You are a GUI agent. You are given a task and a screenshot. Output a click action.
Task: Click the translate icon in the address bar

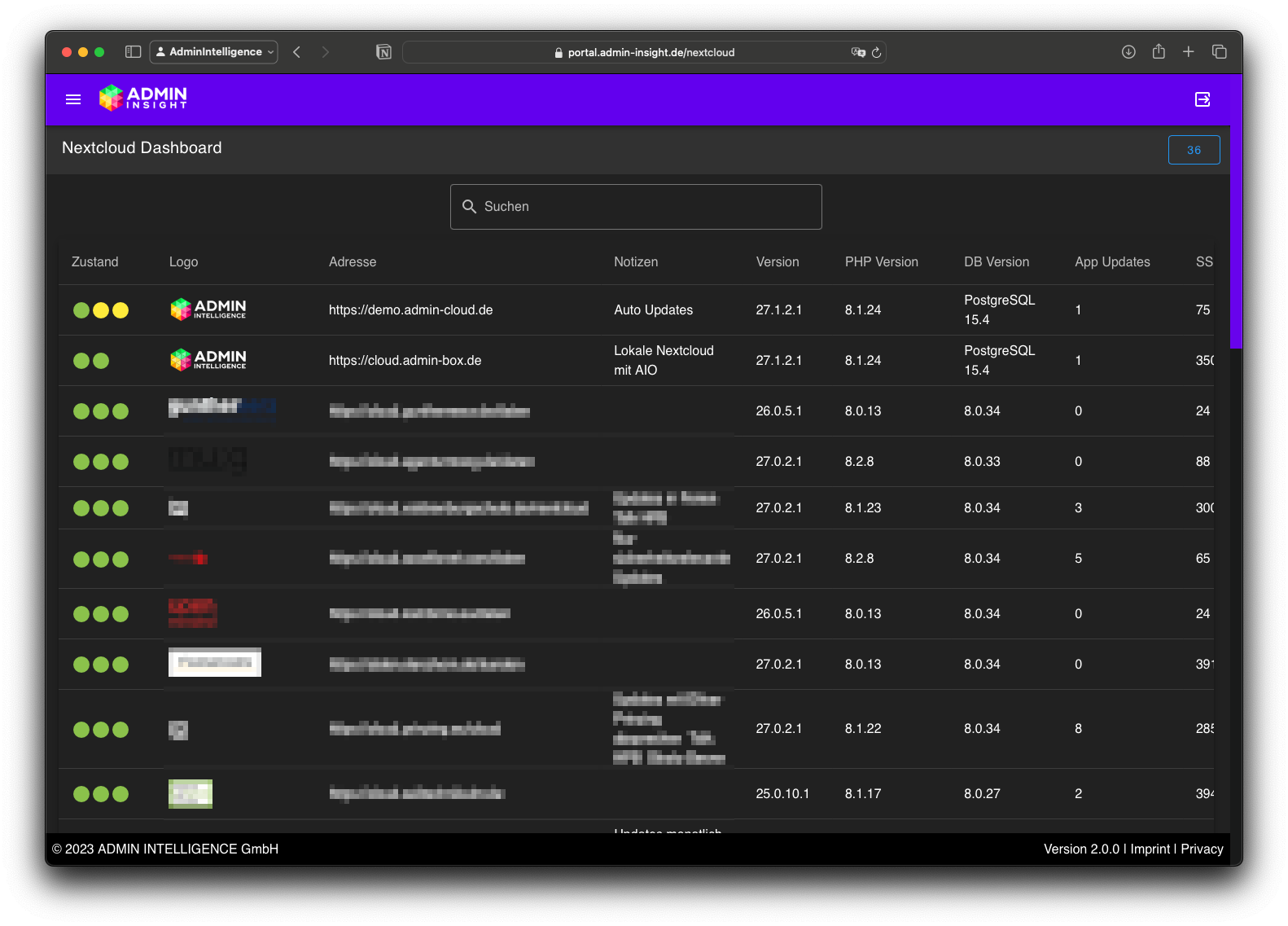coord(858,52)
